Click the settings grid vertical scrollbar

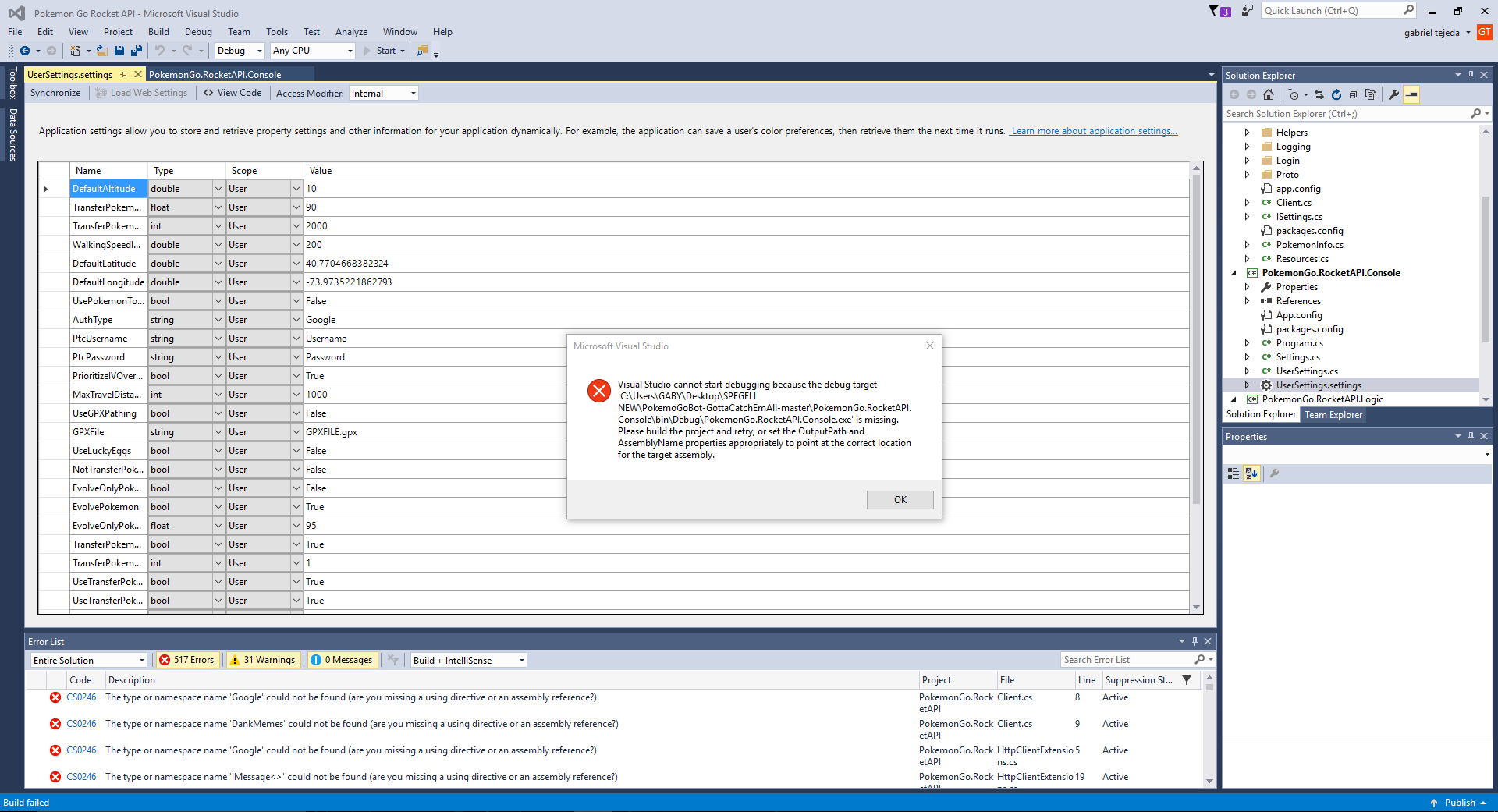[1196, 388]
